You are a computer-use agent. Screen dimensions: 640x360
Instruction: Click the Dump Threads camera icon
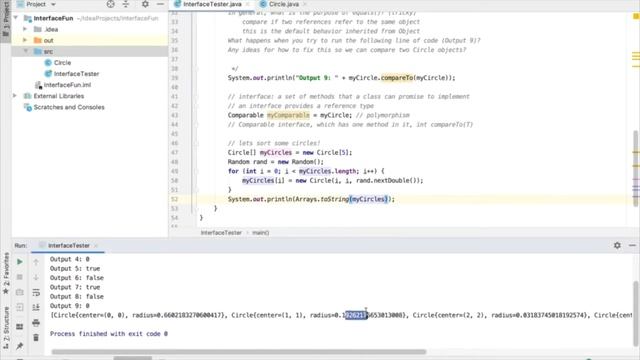point(20,292)
